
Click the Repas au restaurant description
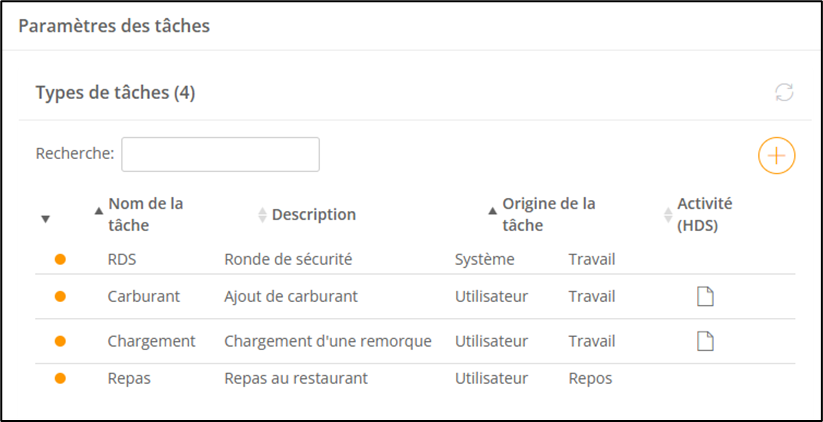296,378
